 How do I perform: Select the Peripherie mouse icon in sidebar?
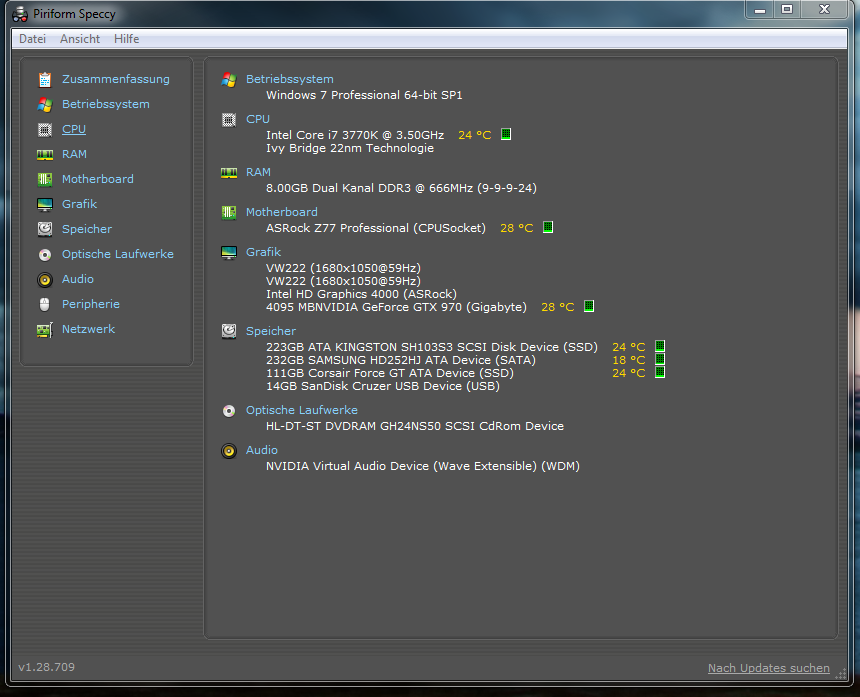pos(44,304)
